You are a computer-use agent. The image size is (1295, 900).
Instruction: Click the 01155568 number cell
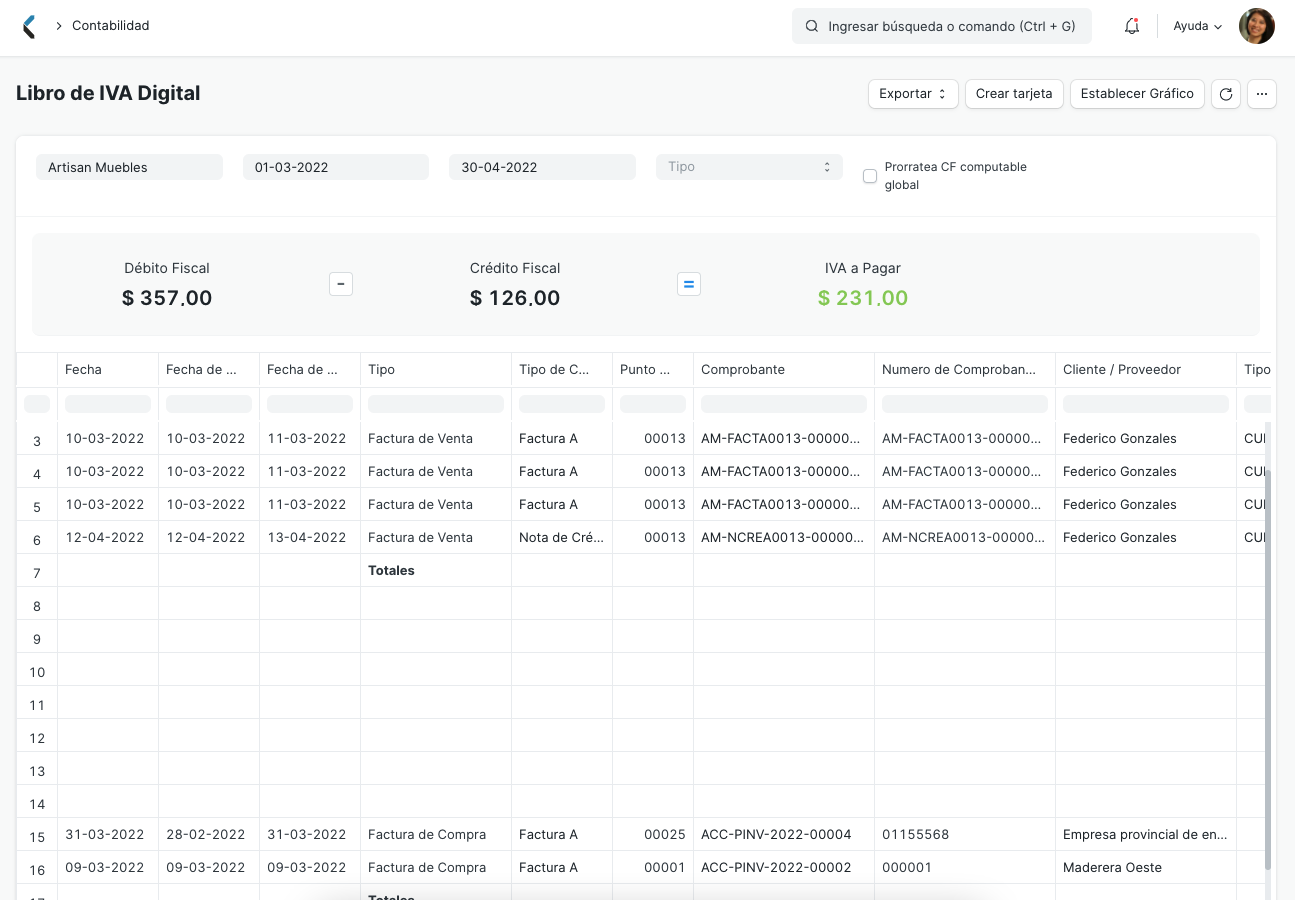point(965,835)
